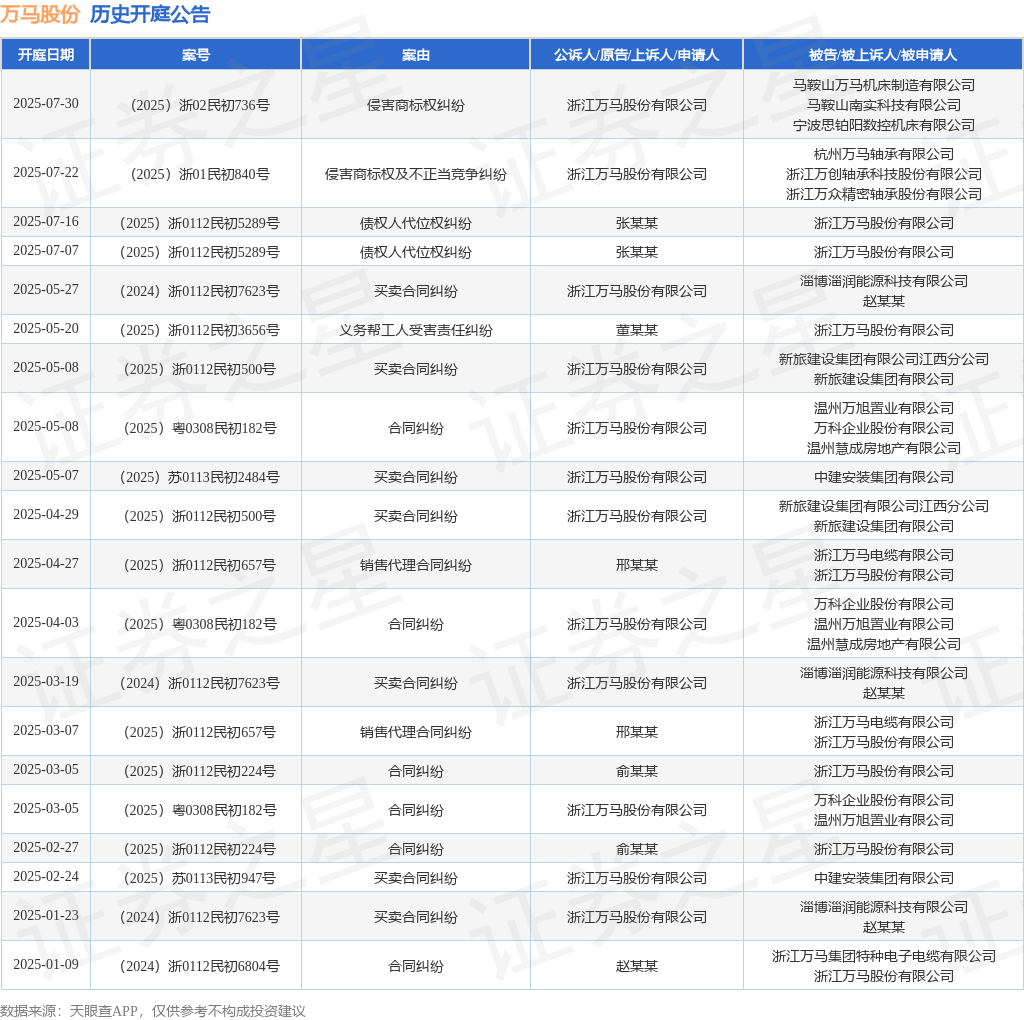1024x1020 pixels.
Task: Click the 万马股份 title text
Action: pos(40,14)
